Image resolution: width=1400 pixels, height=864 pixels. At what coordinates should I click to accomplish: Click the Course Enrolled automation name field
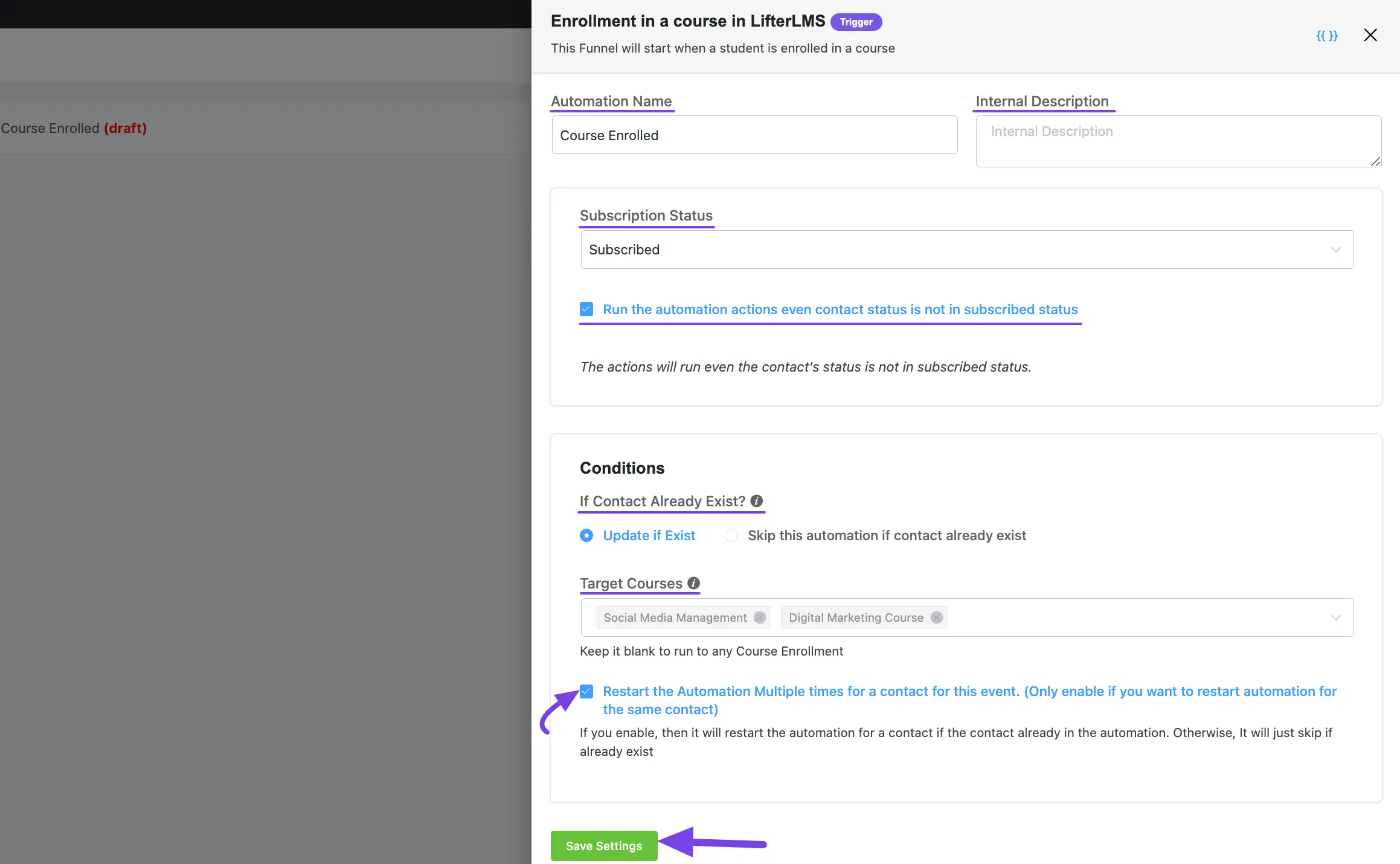click(x=755, y=134)
